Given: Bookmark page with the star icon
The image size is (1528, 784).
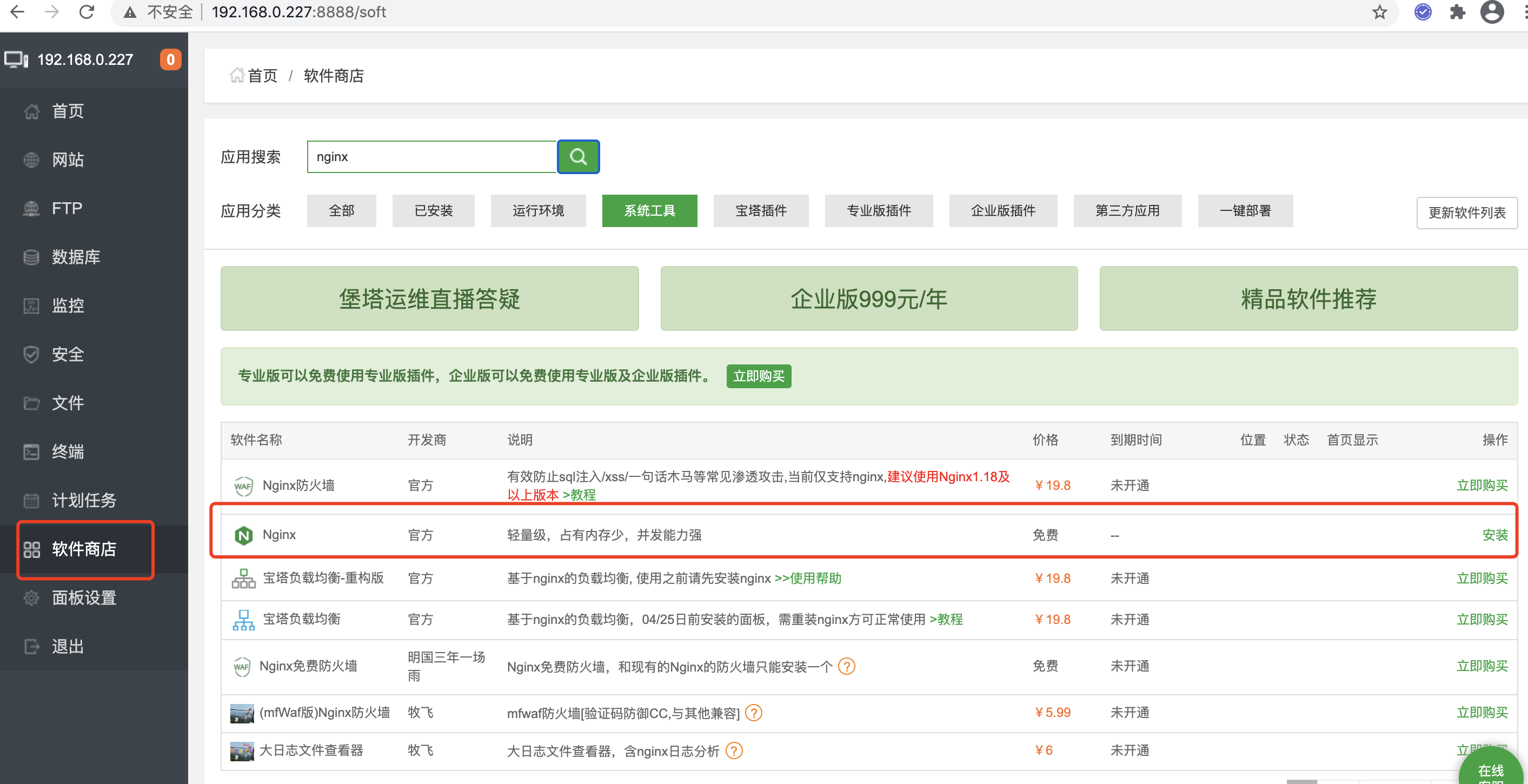Looking at the screenshot, I should (1379, 12).
